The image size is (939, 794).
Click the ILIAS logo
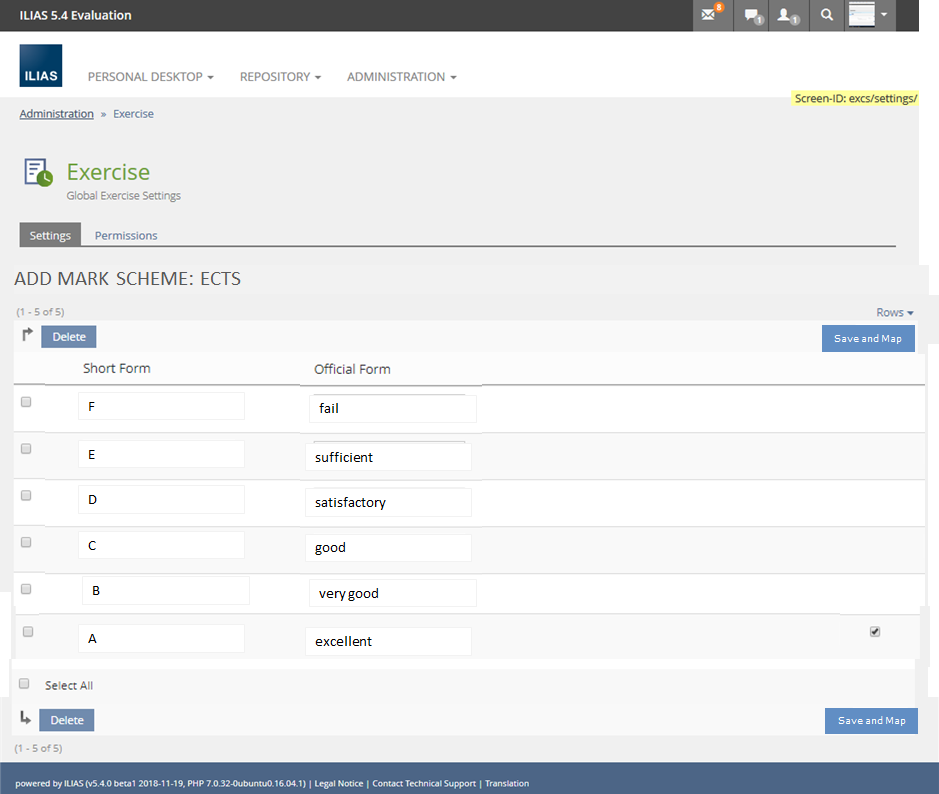40,65
